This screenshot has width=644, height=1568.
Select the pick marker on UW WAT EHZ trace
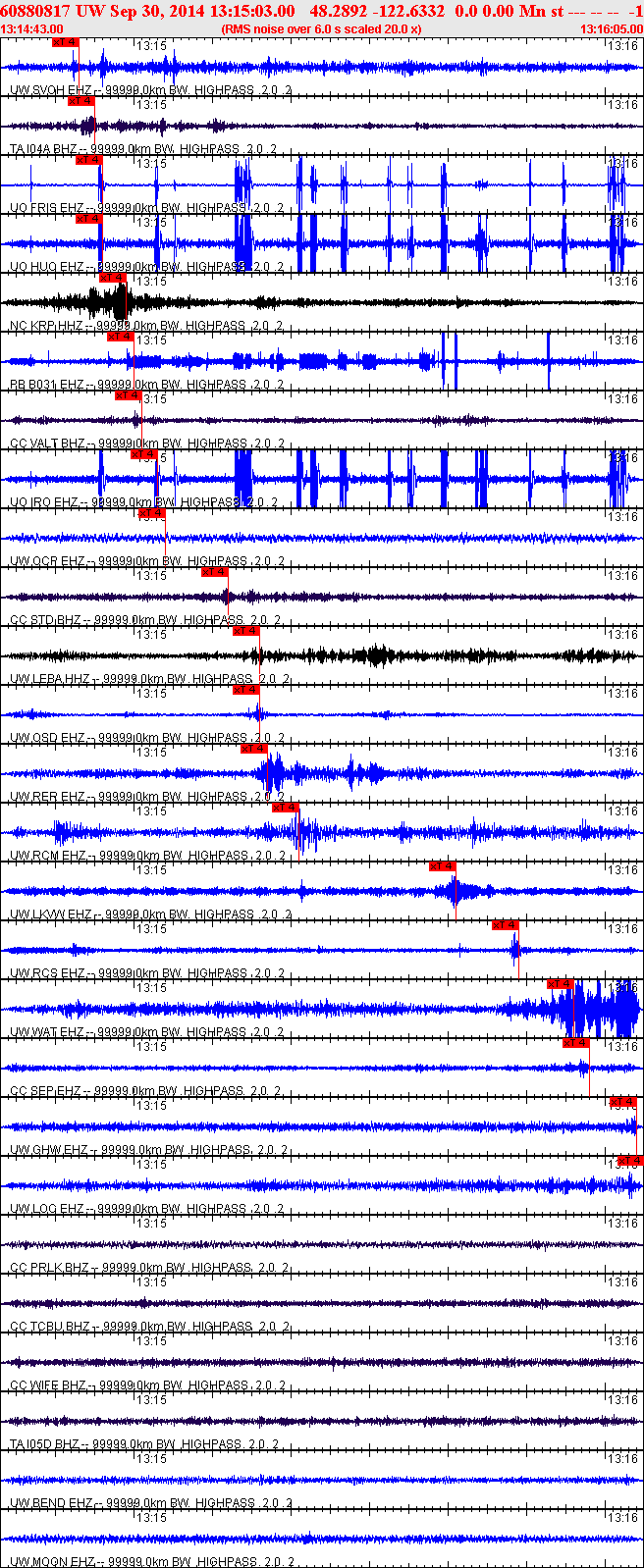(x=560, y=984)
